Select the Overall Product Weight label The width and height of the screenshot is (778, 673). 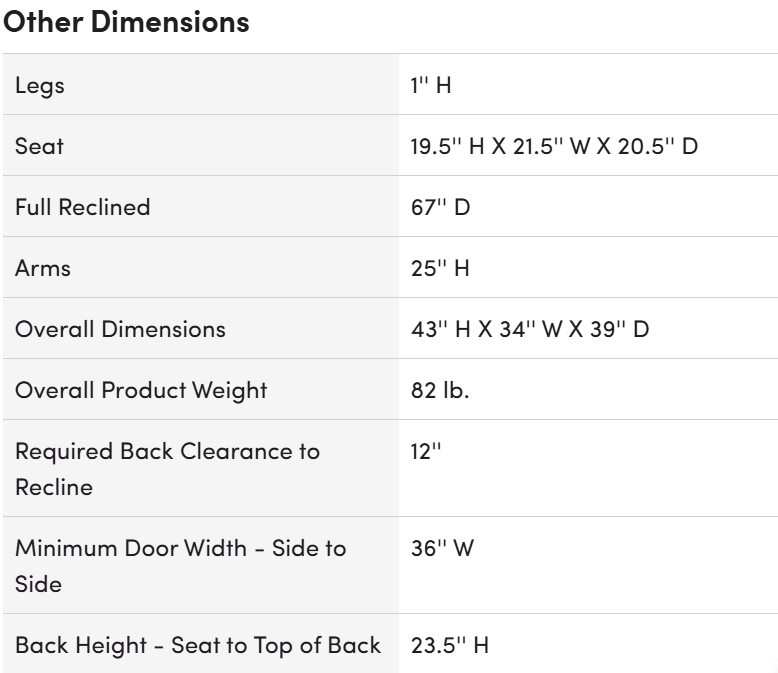tap(141, 390)
